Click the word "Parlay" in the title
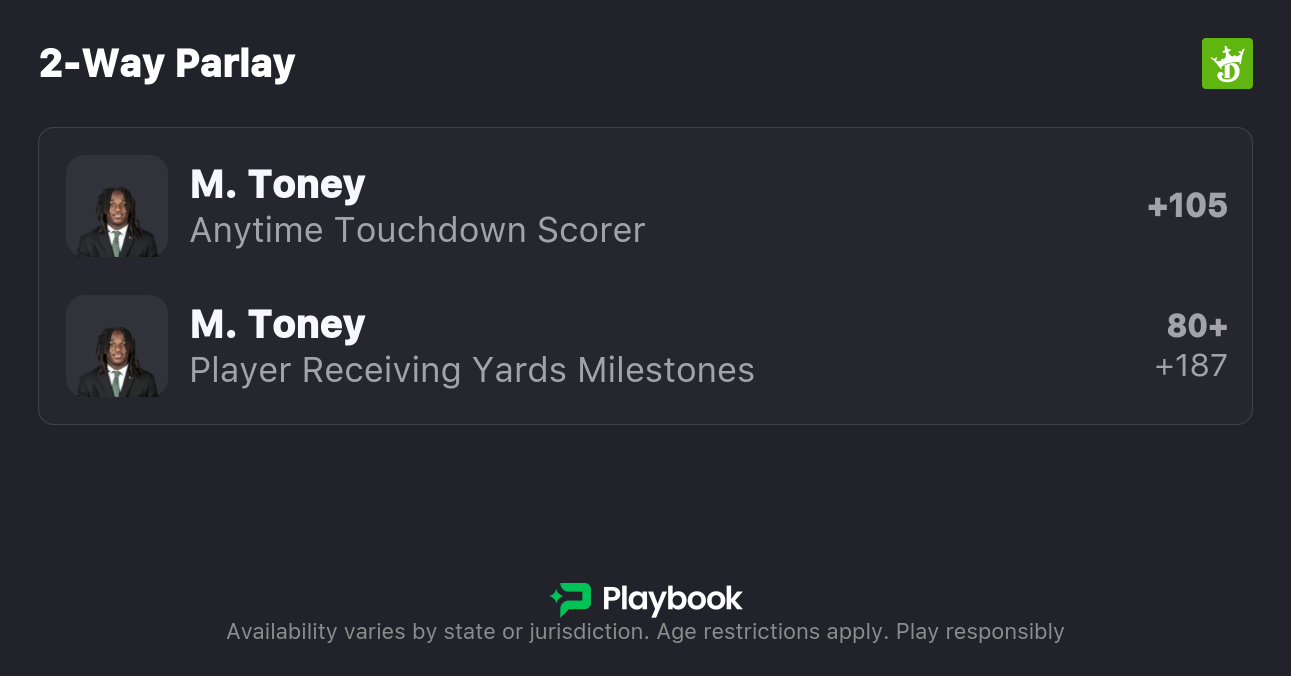The width and height of the screenshot is (1291, 676). 235,64
